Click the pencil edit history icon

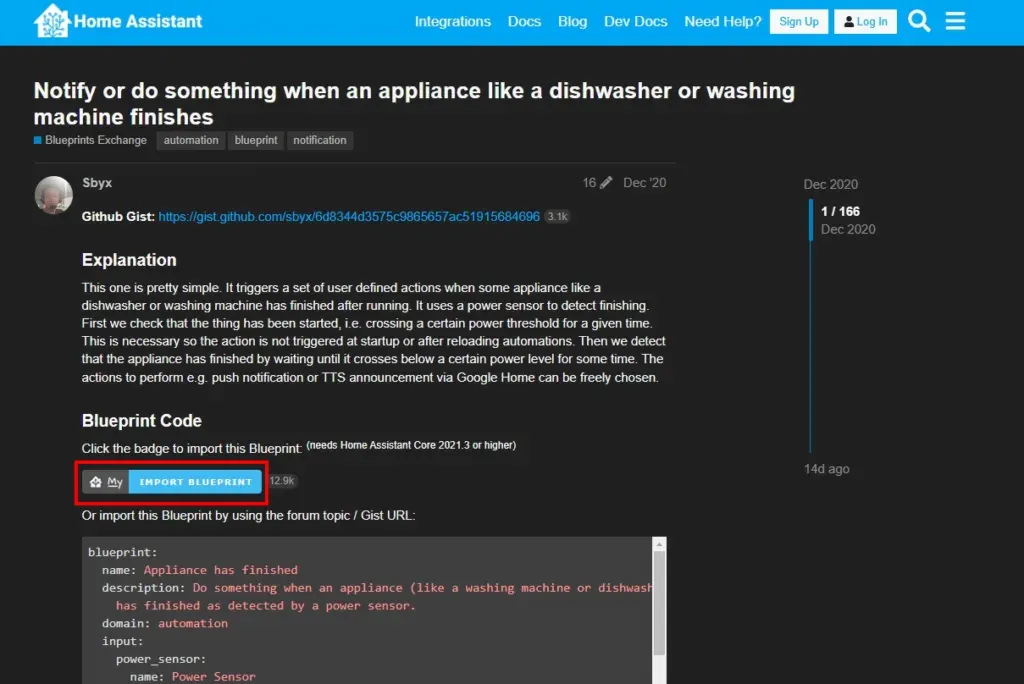coord(606,183)
